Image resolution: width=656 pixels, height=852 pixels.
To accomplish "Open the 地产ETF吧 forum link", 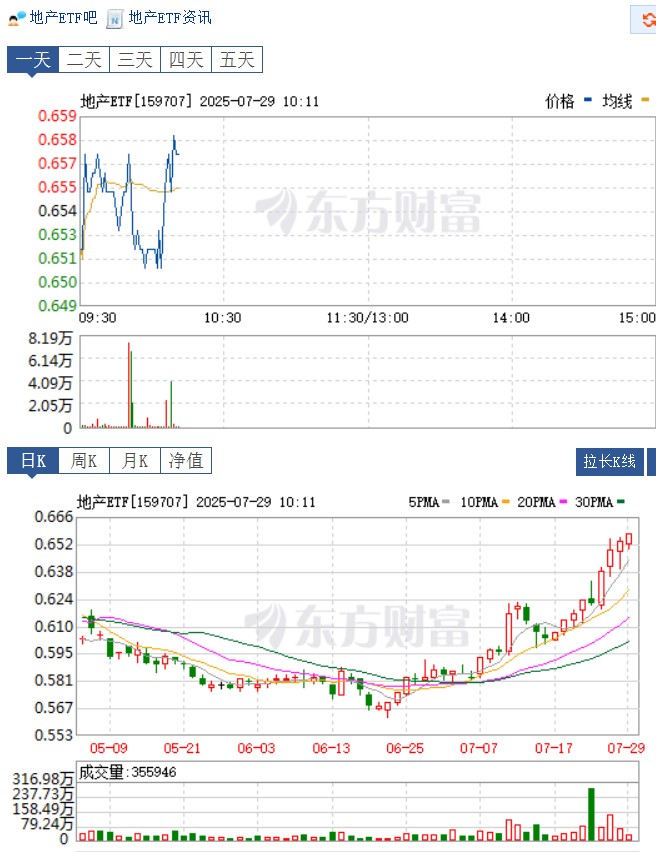I will click(x=63, y=17).
